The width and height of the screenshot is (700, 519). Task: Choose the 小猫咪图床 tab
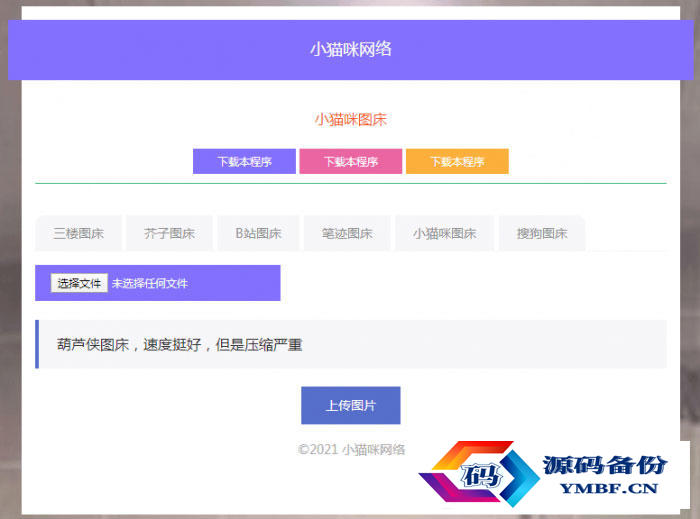point(445,233)
